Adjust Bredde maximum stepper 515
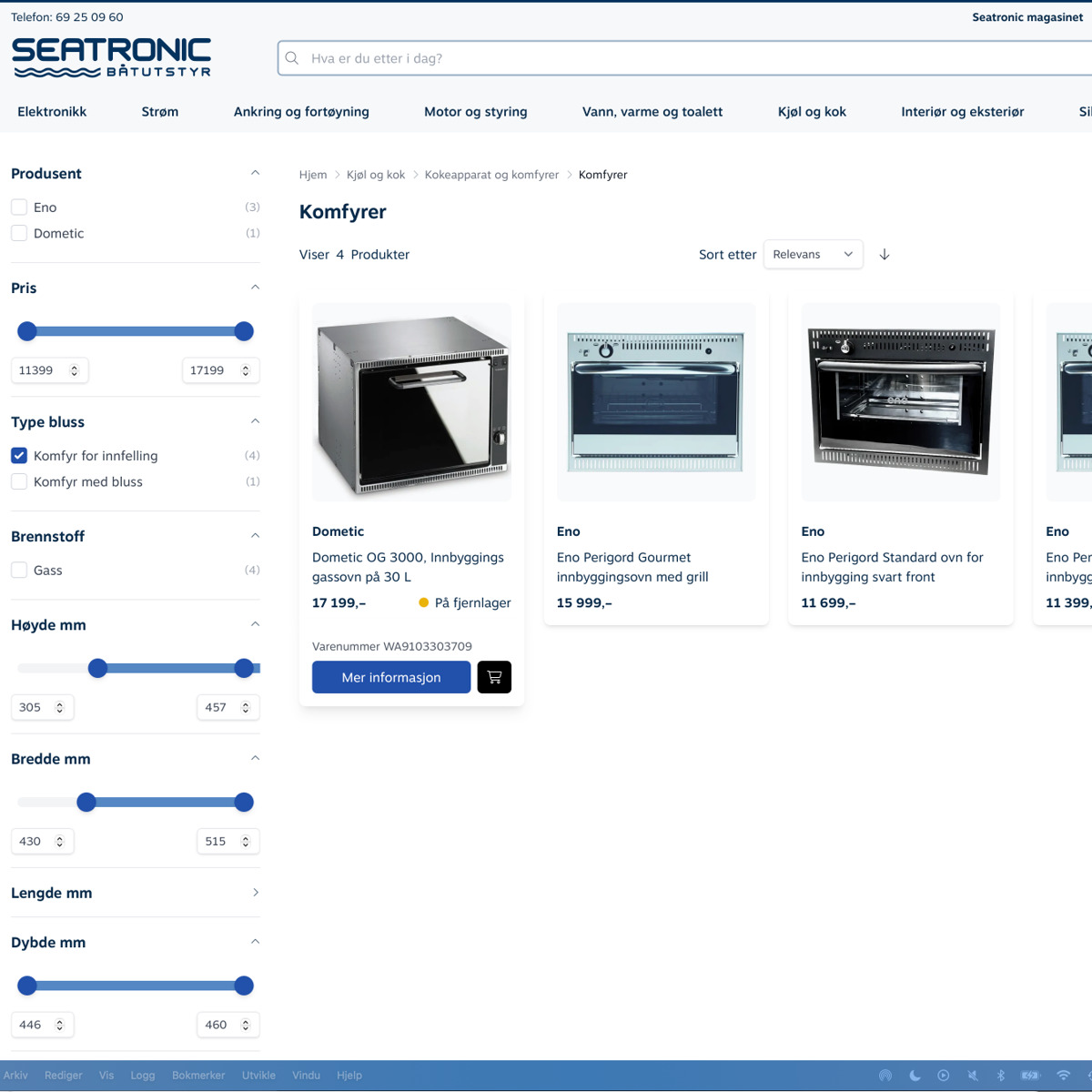This screenshot has height=1092, width=1092. [246, 842]
